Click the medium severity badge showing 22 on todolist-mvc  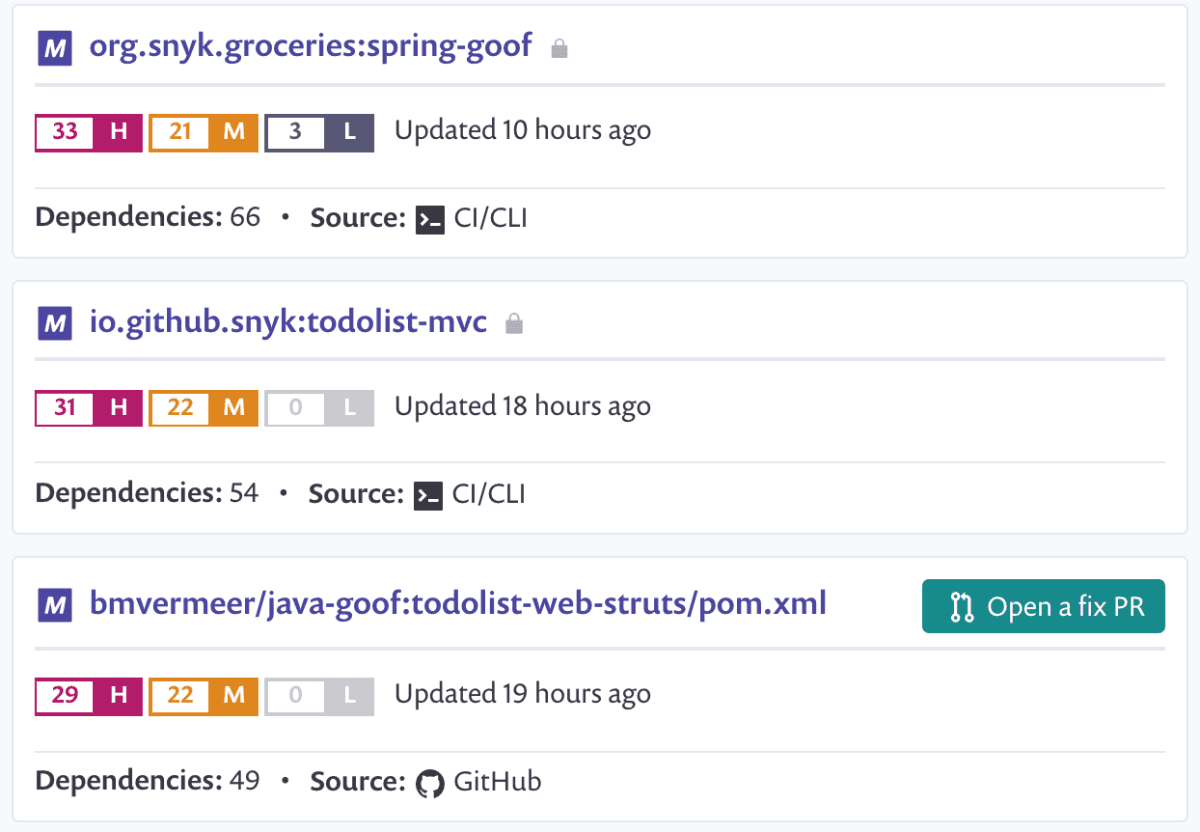click(x=203, y=408)
